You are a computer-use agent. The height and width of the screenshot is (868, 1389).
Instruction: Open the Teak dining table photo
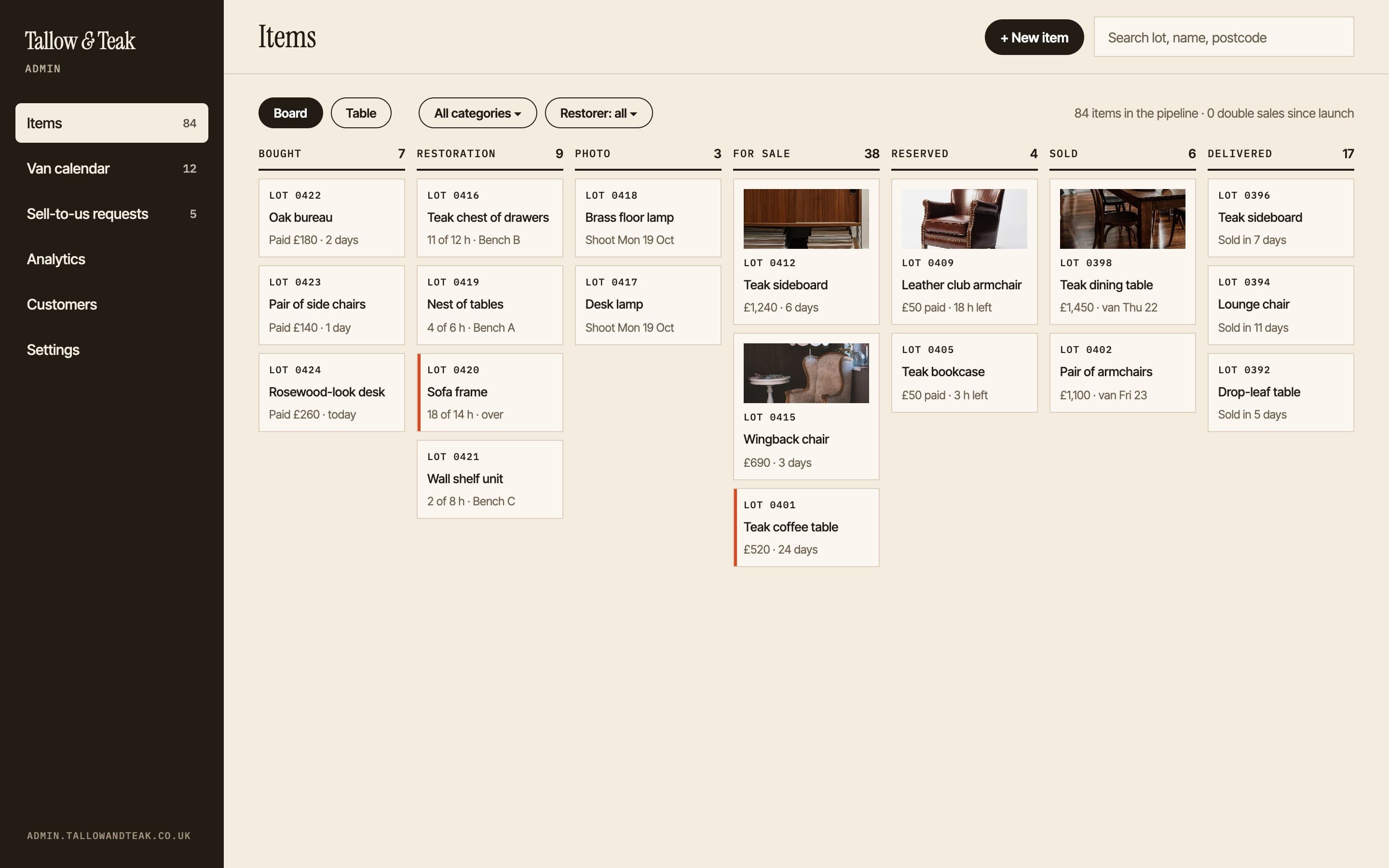point(1122,219)
